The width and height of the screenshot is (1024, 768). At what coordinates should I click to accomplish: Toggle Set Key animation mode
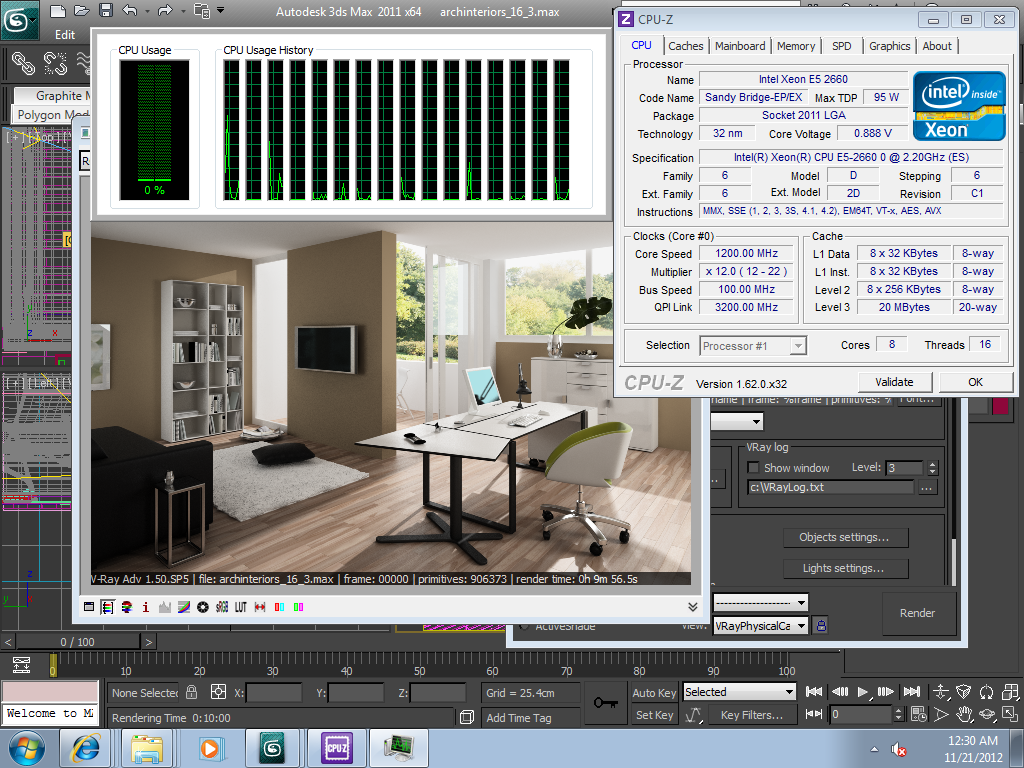(654, 715)
